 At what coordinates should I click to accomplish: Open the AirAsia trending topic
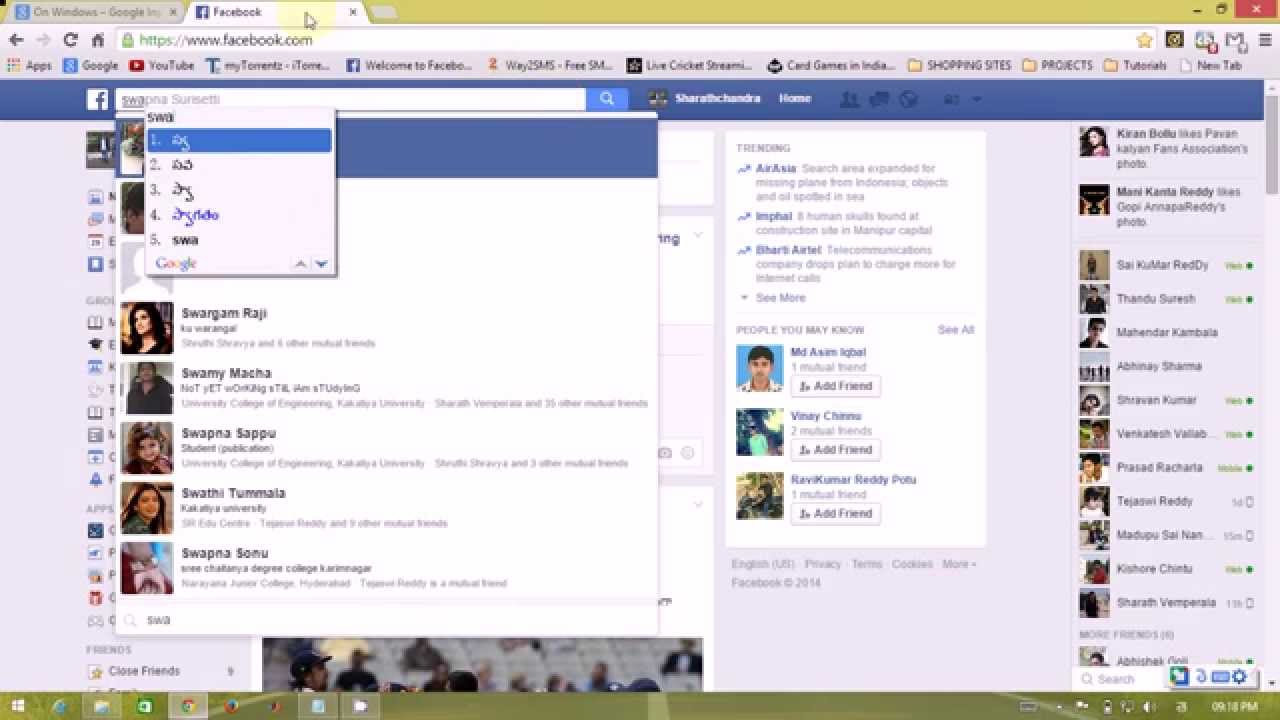tap(775, 169)
